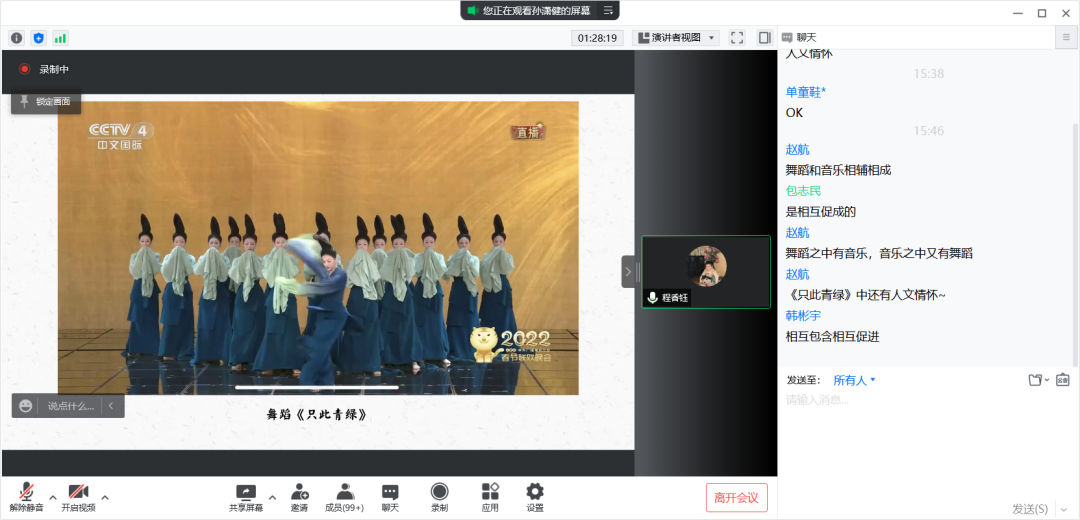This screenshot has width=1080, height=520.
Task: Open the chat file send icon
Action: 1037,379
